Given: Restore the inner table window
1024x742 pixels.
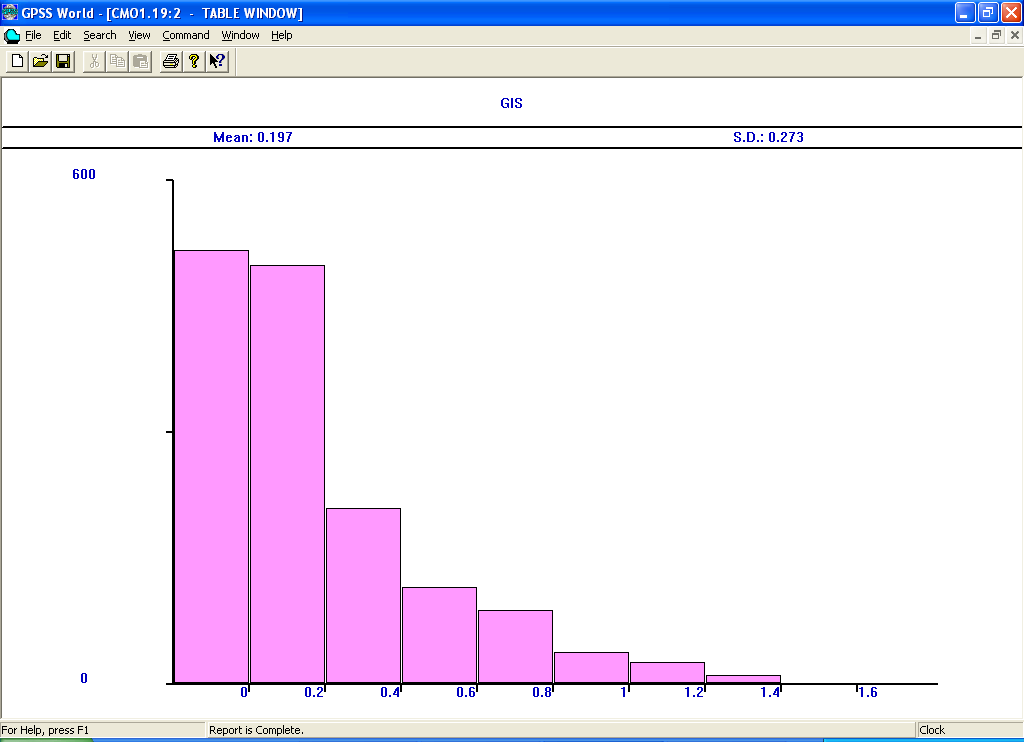Looking at the screenshot, I should coord(996,36).
